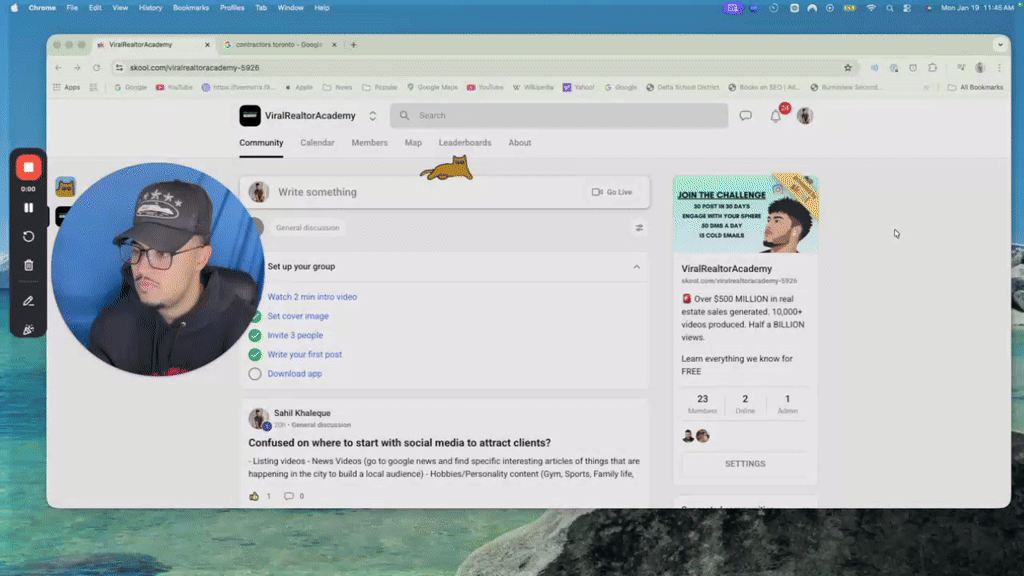Open the Bookmarks menu in the menu bar
This screenshot has height=576, width=1024.
(190, 7)
